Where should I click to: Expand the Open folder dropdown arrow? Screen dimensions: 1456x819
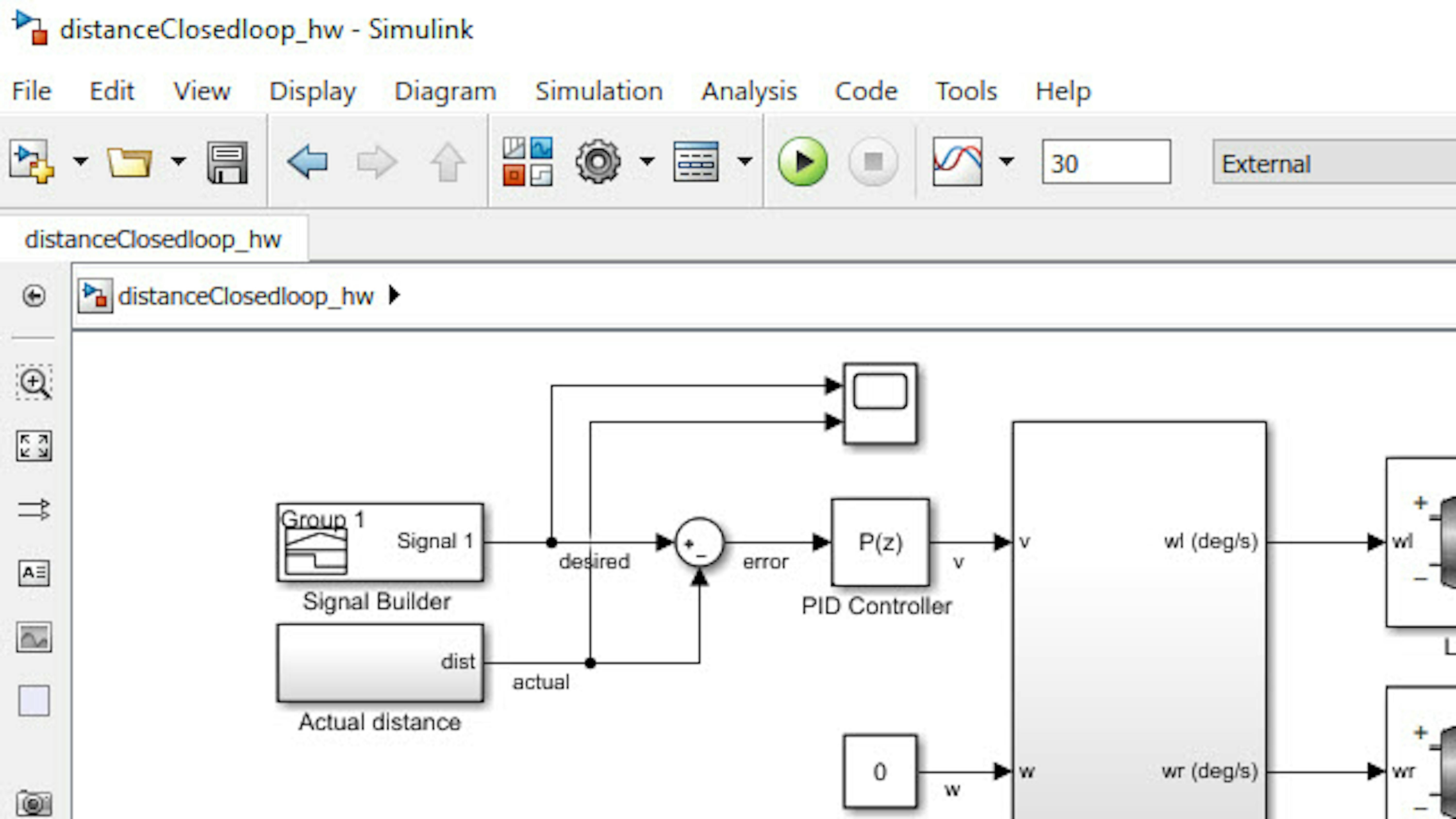[179, 162]
